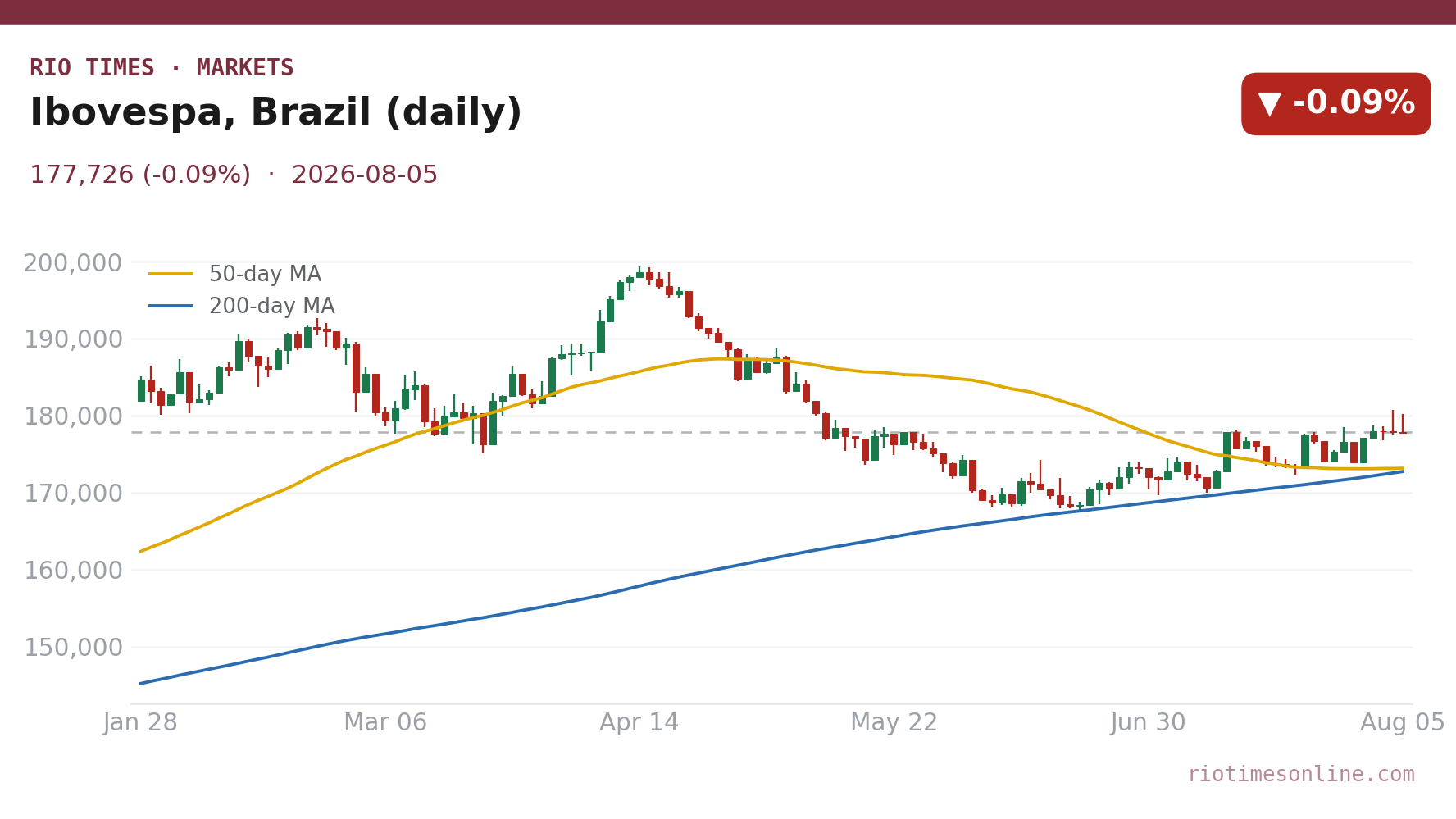Click the 50-day MA legend label

point(265,275)
